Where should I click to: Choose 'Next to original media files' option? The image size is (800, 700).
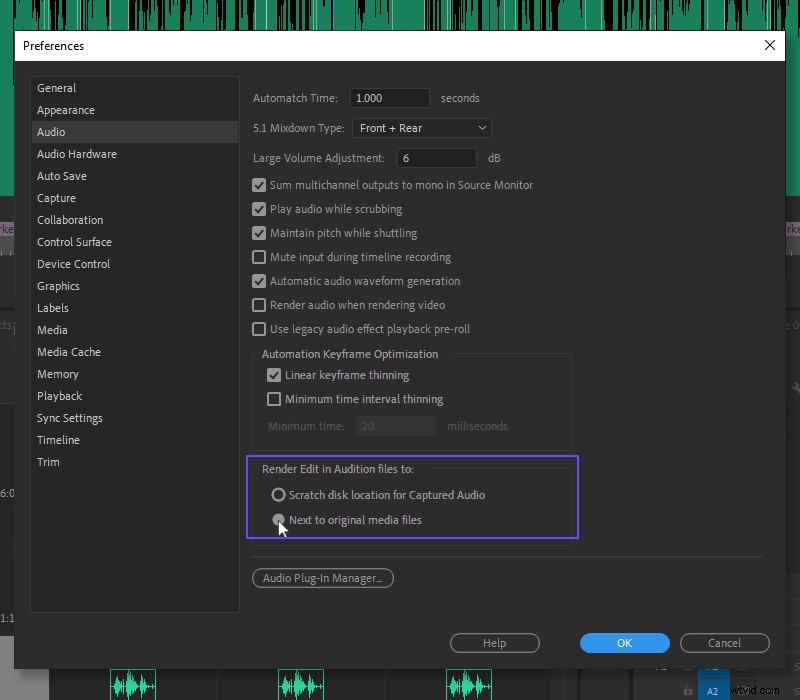(x=279, y=520)
